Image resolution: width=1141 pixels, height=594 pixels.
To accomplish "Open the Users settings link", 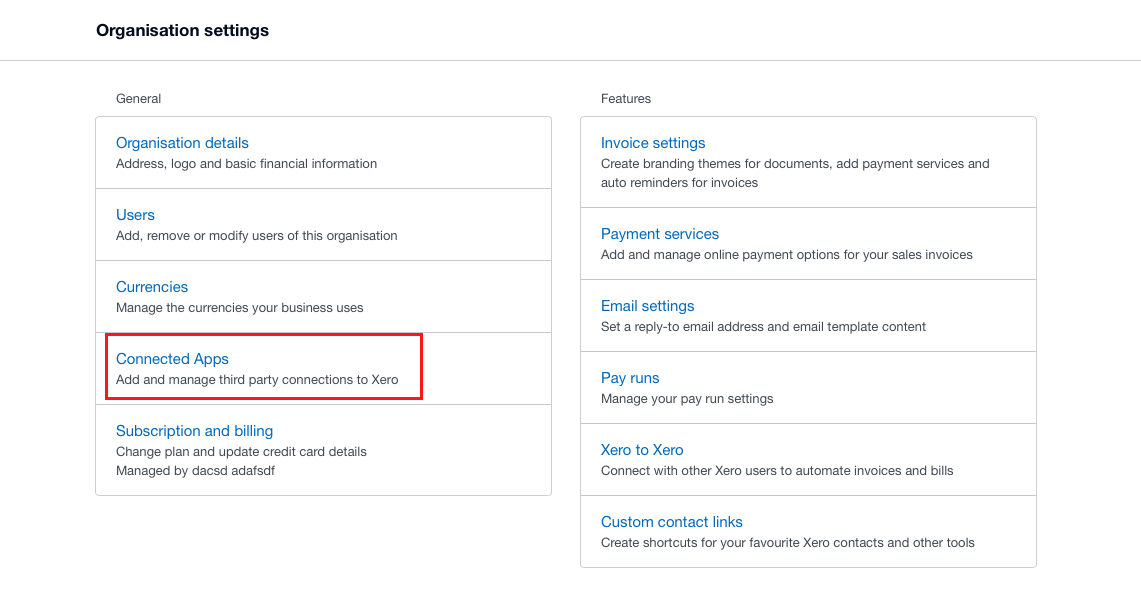I will click(135, 215).
